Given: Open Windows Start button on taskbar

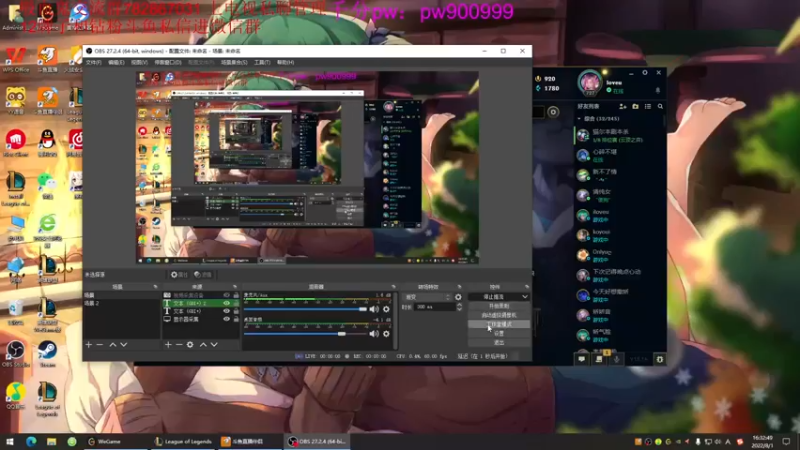Looking at the screenshot, I should click(x=10, y=441).
